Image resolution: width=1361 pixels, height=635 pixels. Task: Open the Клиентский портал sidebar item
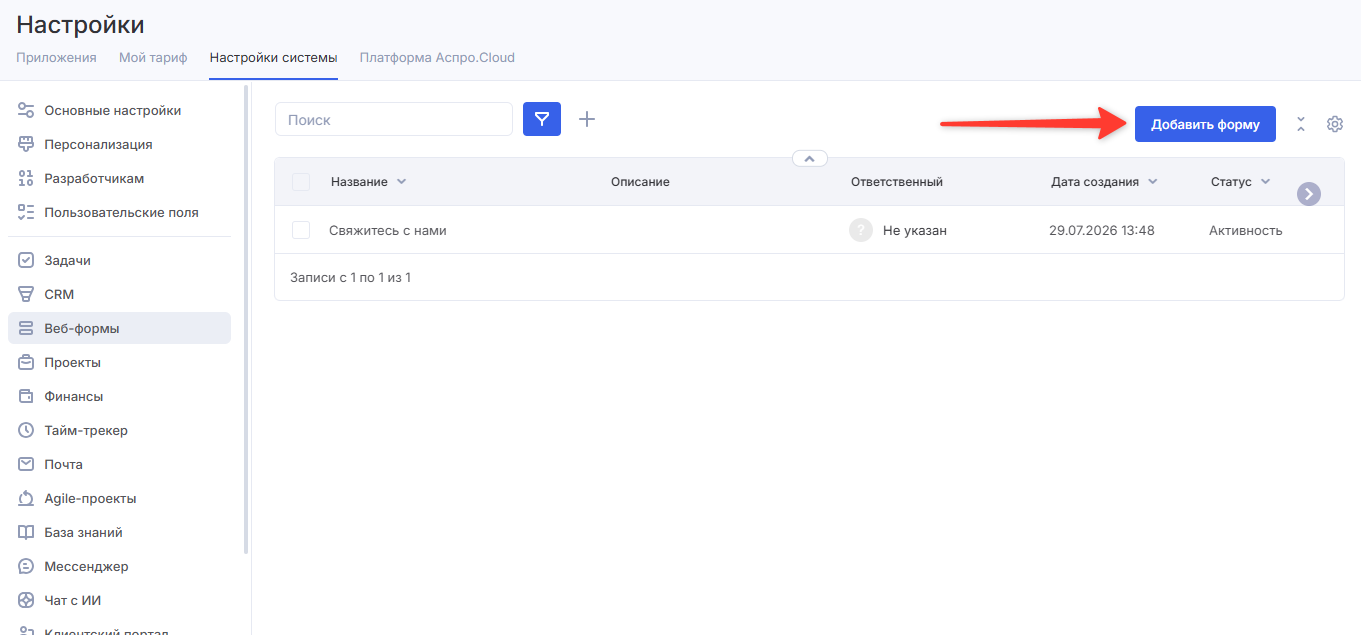(106, 631)
